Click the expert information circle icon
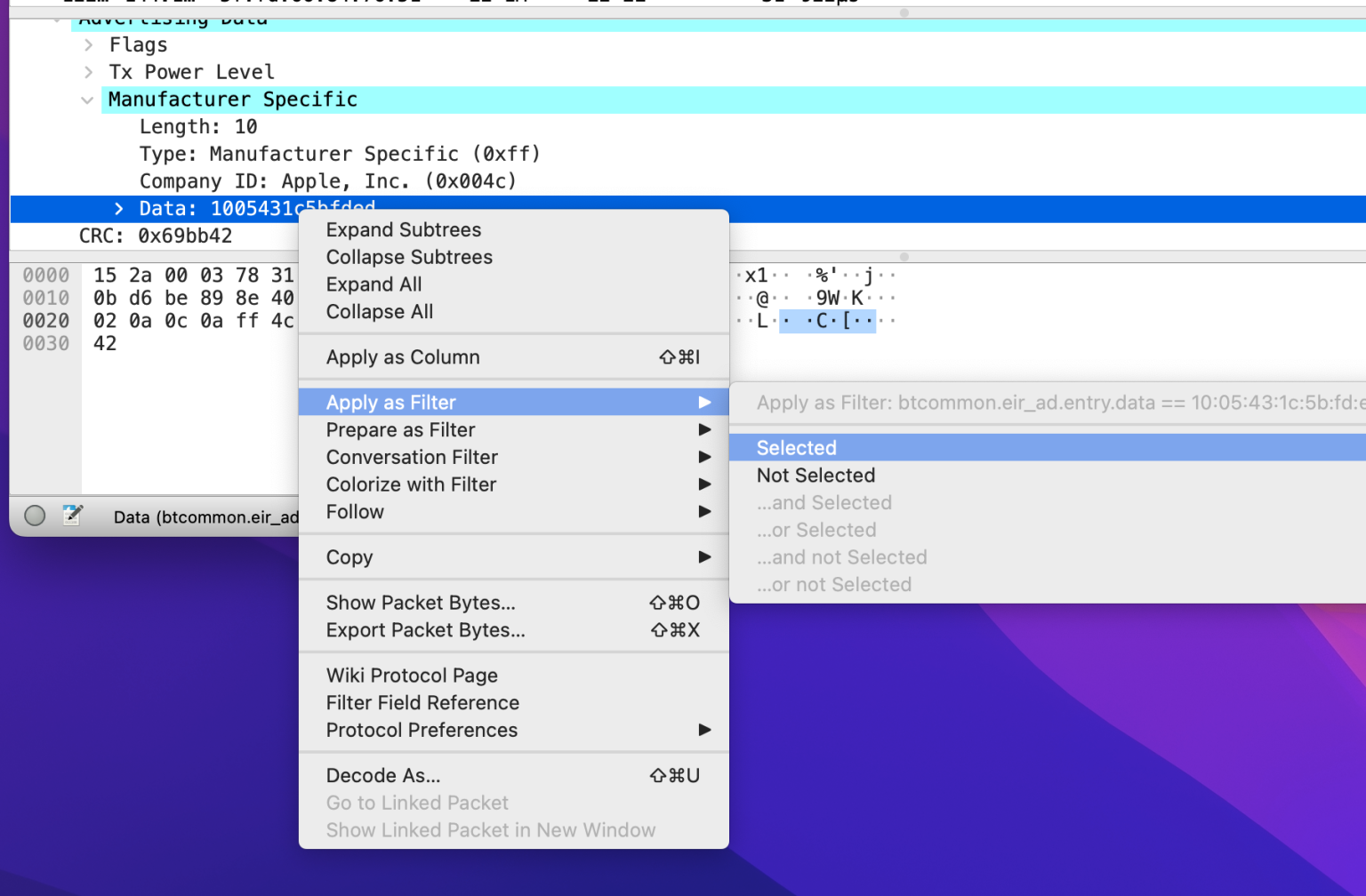 pos(35,516)
